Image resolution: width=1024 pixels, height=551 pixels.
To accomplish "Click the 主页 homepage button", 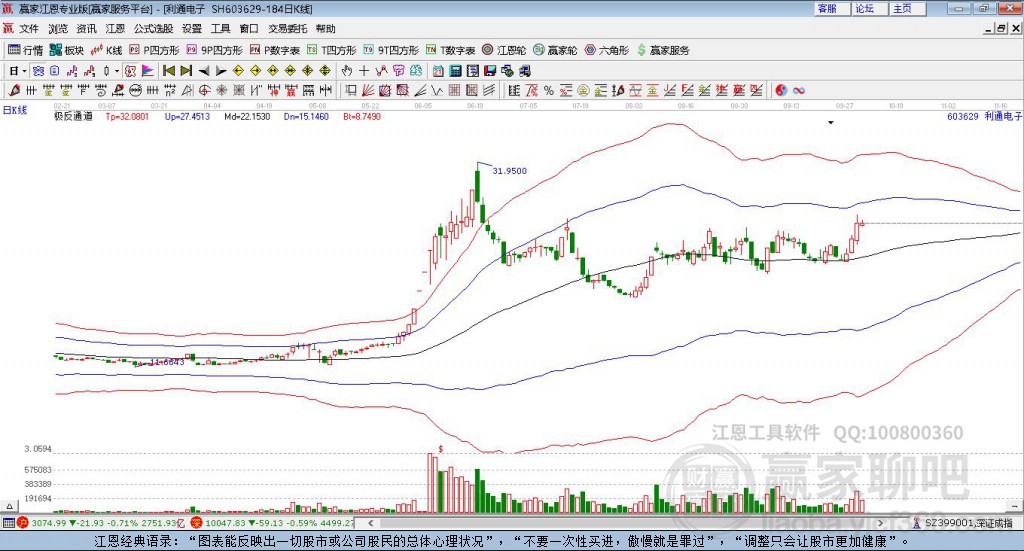I will 908,8.
